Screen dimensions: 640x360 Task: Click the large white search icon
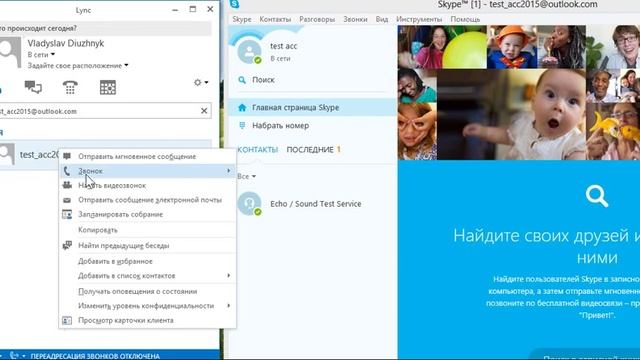click(x=597, y=196)
